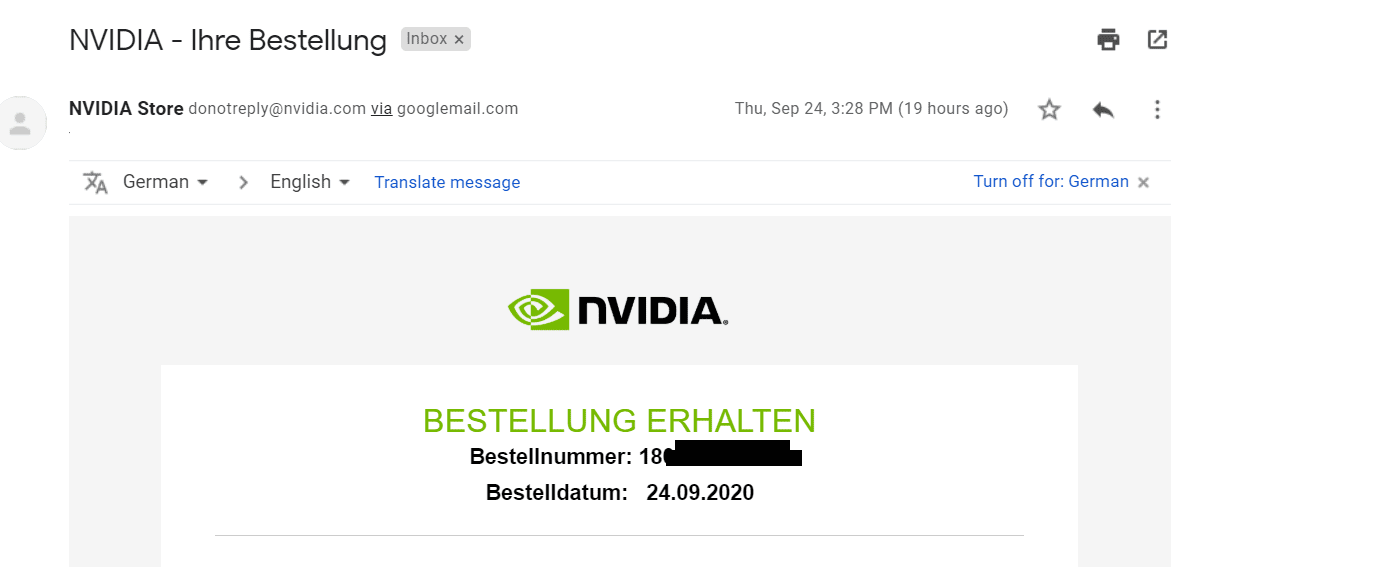
Task: Open the English target language dropdown
Action: [x=310, y=182]
